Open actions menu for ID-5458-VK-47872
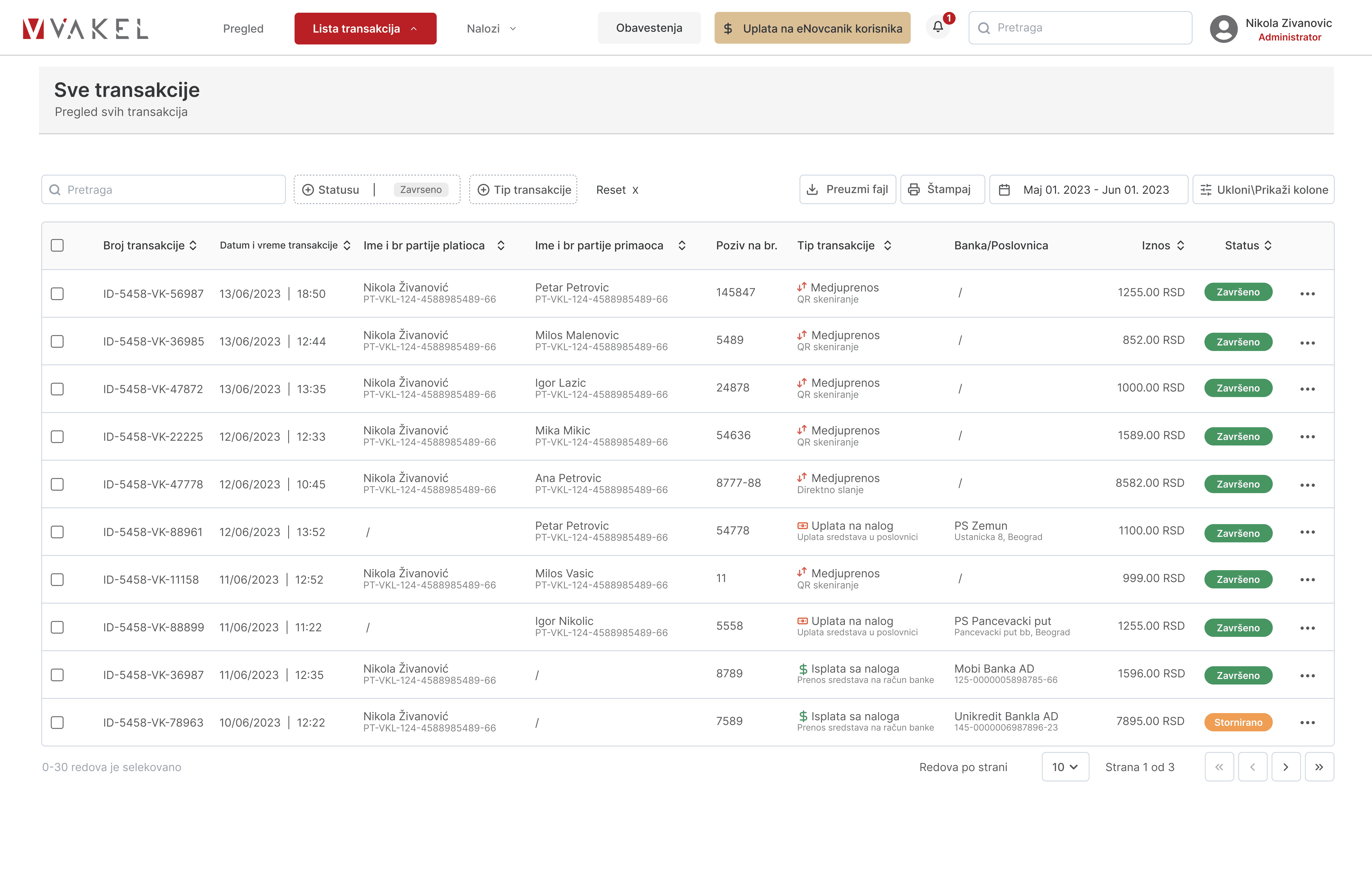This screenshot has height=887, width=1372. [1307, 389]
